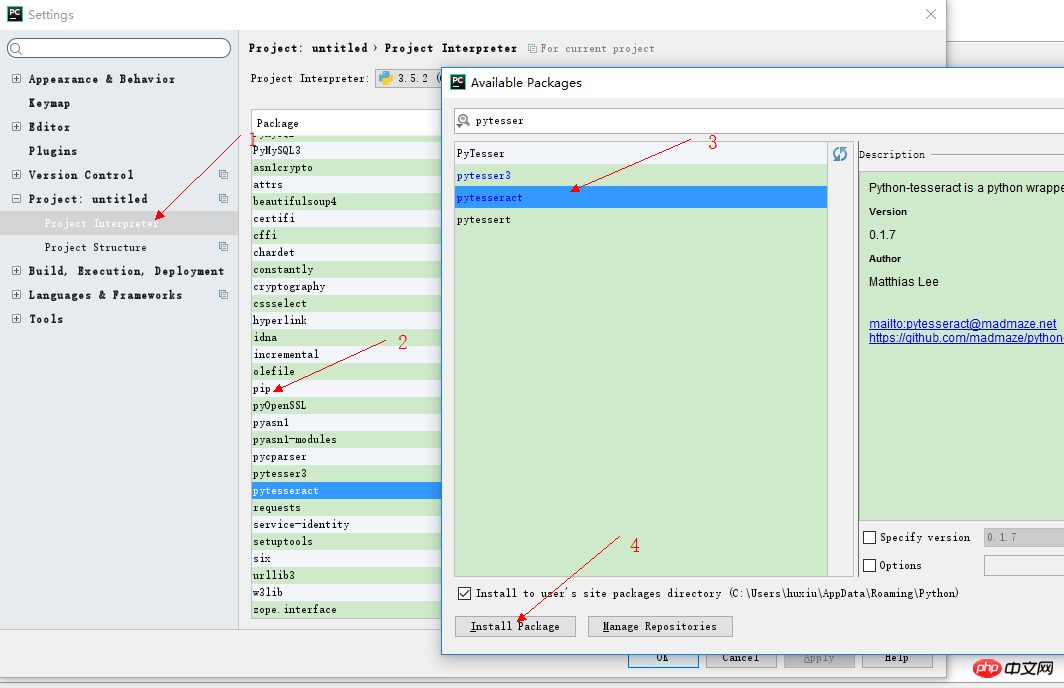Uncheck Install to user's site packages directory
Image resolution: width=1064 pixels, height=688 pixels.
[464, 593]
